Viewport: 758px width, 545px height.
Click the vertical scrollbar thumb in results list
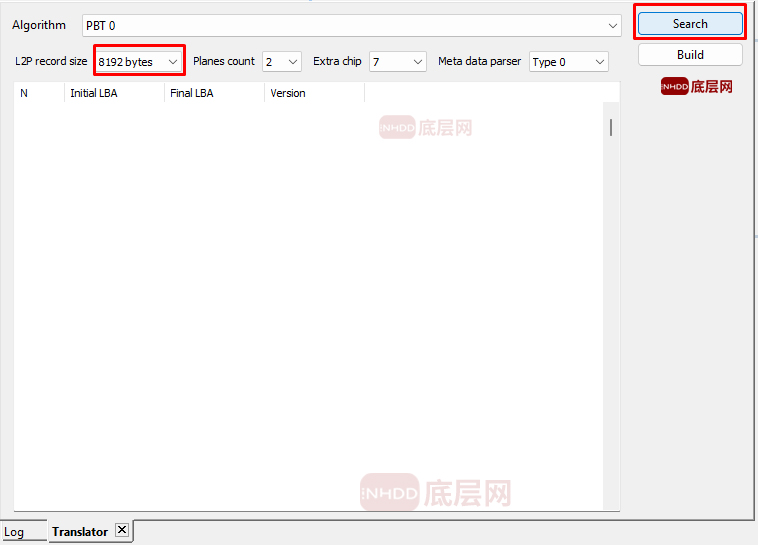(610, 127)
